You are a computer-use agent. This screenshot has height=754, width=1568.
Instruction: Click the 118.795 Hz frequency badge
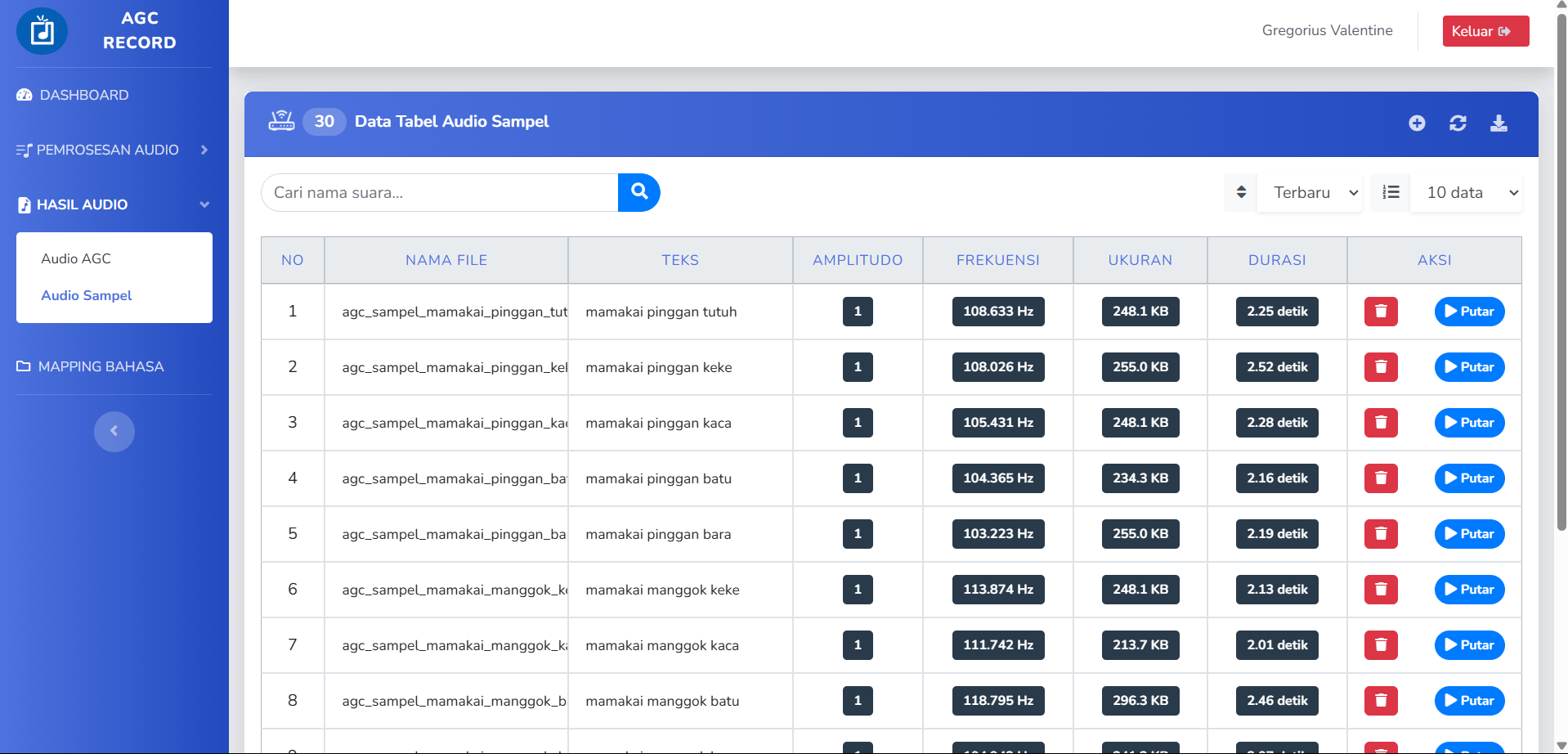point(998,701)
